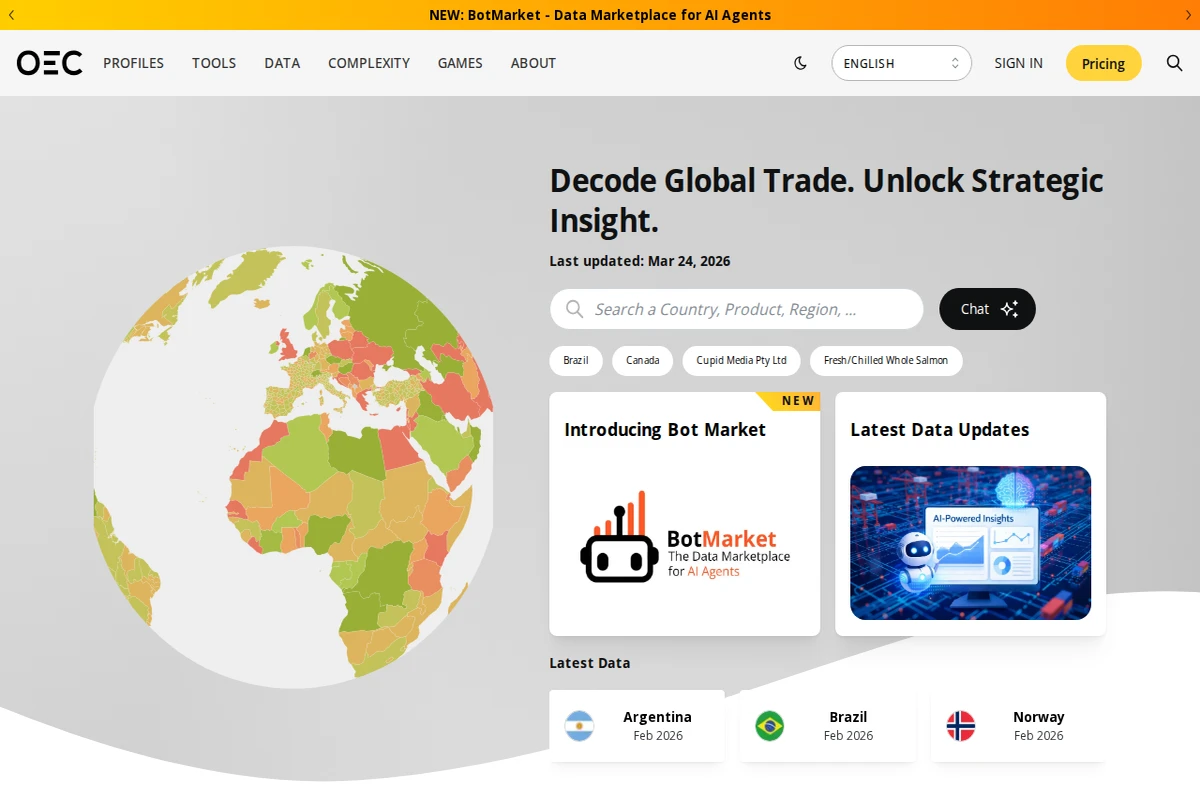This screenshot has height=800, width=1200.
Task: Click the country search input field
Action: pos(736,309)
